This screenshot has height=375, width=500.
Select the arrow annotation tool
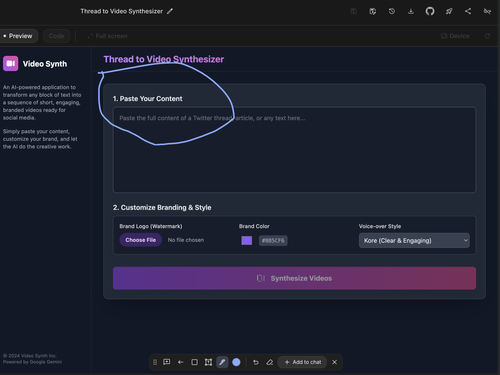[x=181, y=362]
